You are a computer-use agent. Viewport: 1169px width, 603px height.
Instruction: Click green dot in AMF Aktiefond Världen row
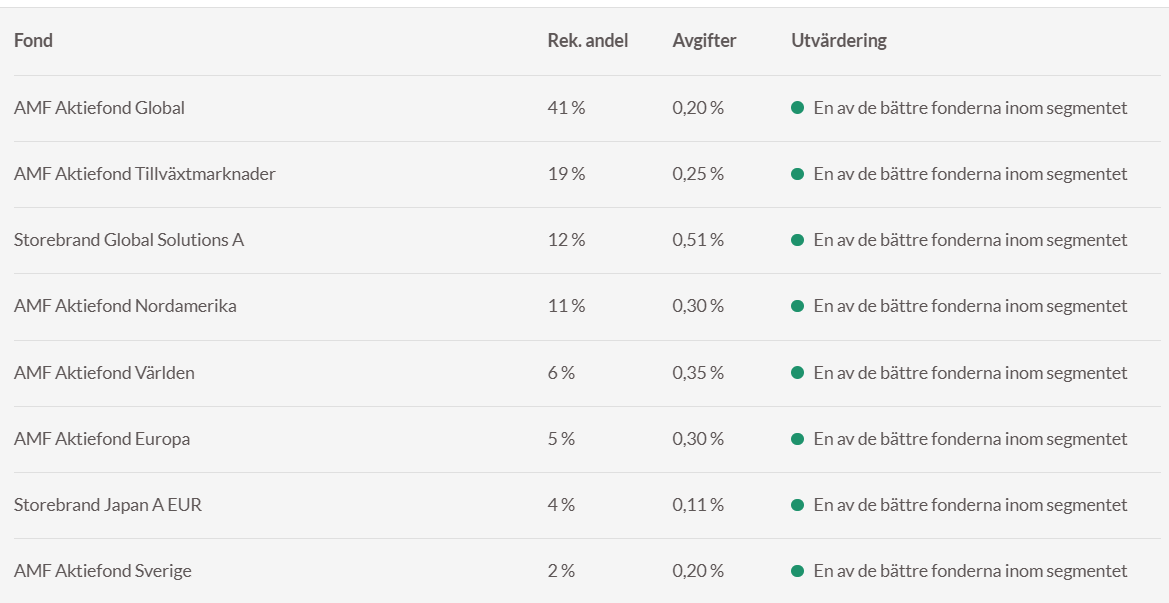[x=797, y=373]
